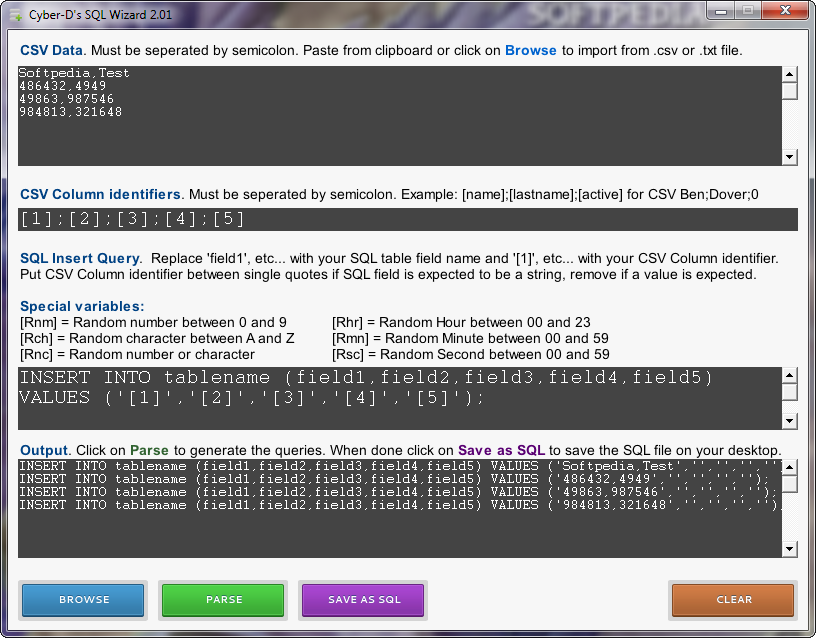The height and width of the screenshot is (638, 816).
Task: Click the output row containing 'Softpedia,Test'
Action: [400, 466]
